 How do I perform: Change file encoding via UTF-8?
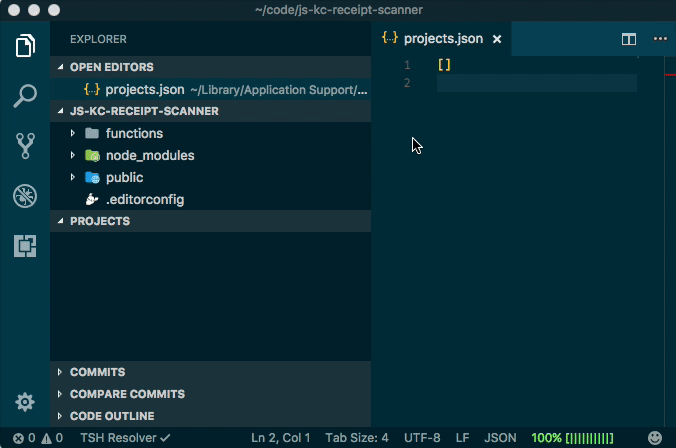point(422,438)
